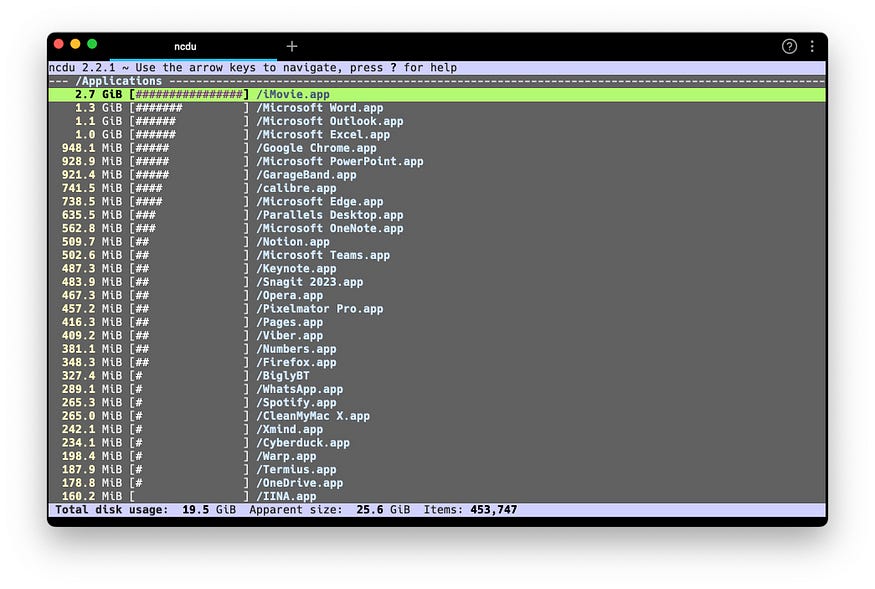
Task: Click the 948.1 MiB size value
Action: (x=92, y=148)
